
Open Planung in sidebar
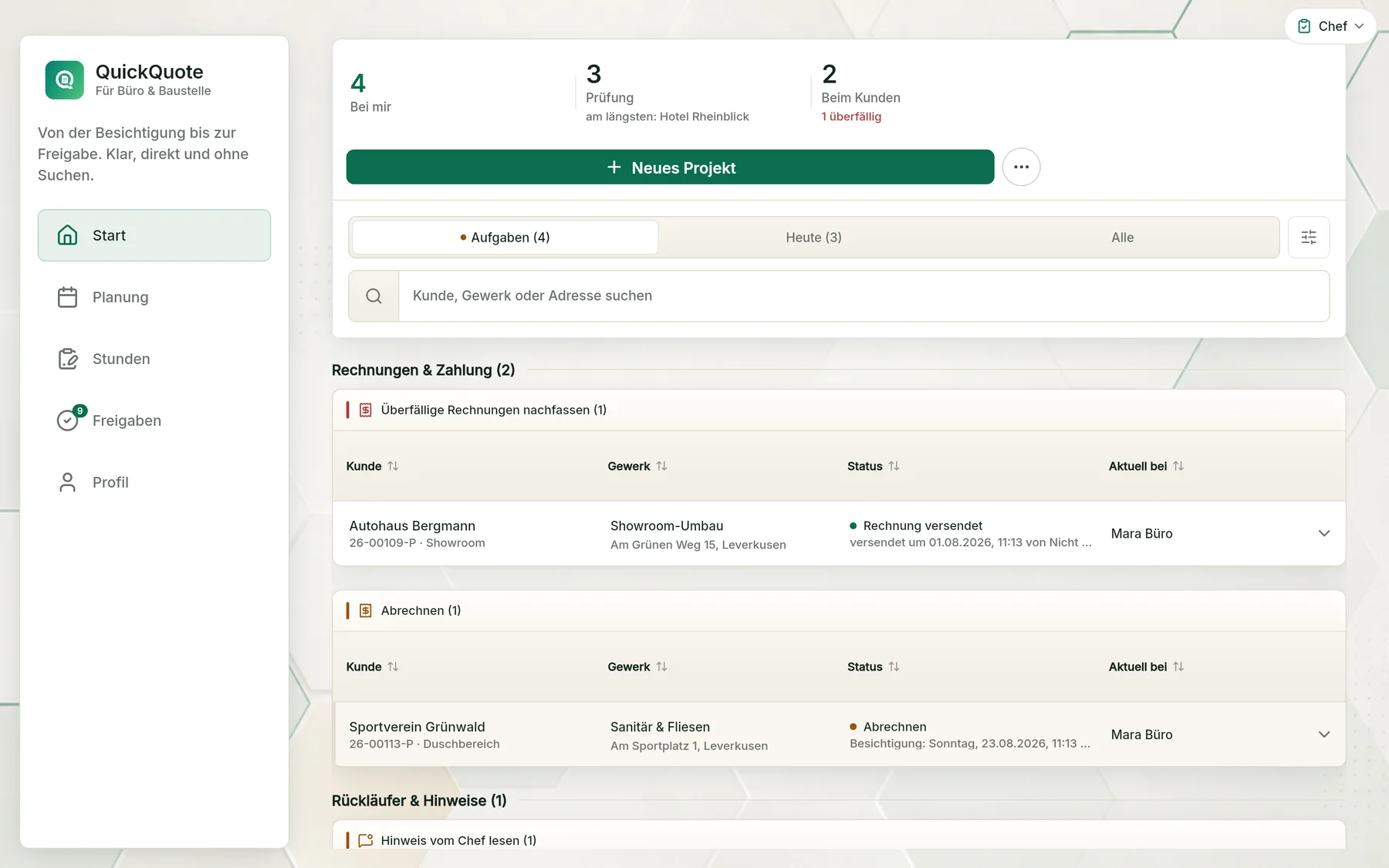pyautogui.click(x=154, y=297)
